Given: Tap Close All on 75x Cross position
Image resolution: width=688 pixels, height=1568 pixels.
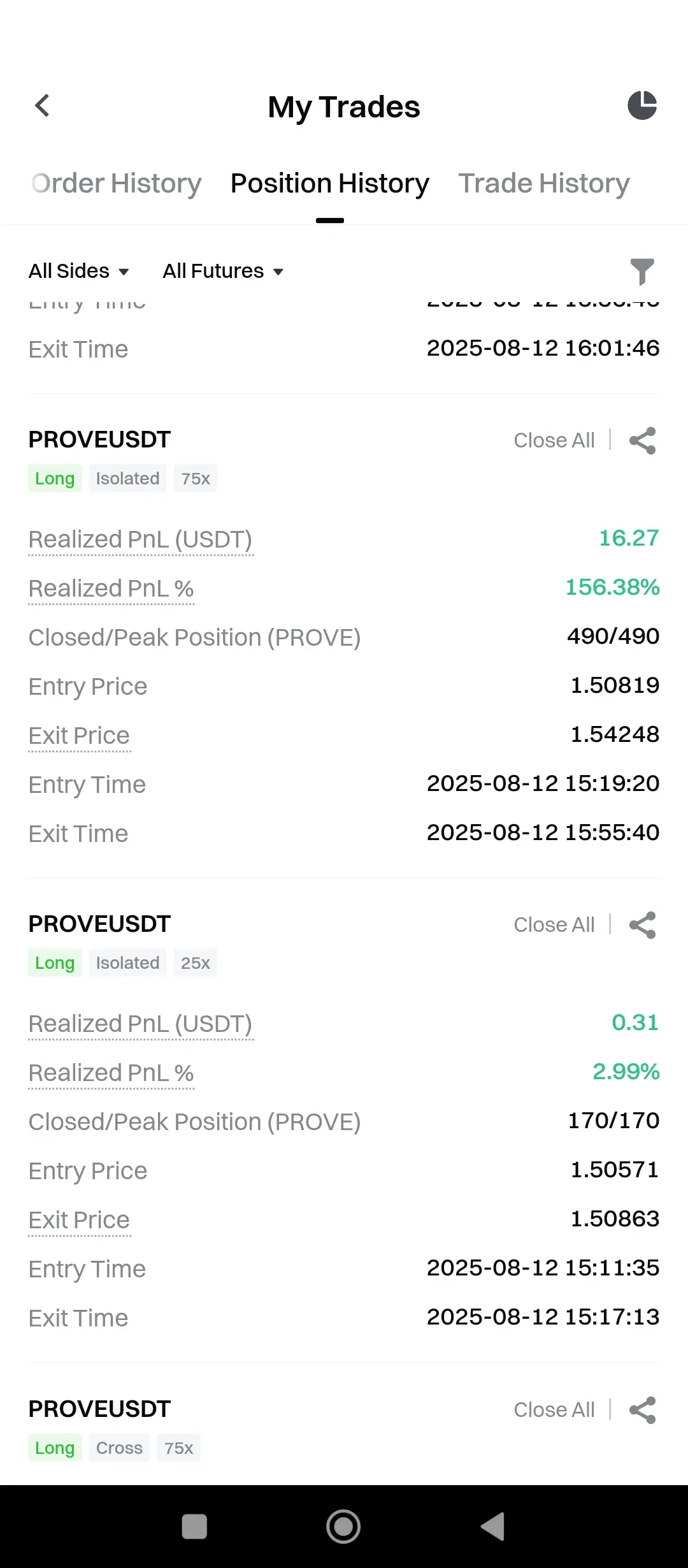Looking at the screenshot, I should coord(554,1410).
